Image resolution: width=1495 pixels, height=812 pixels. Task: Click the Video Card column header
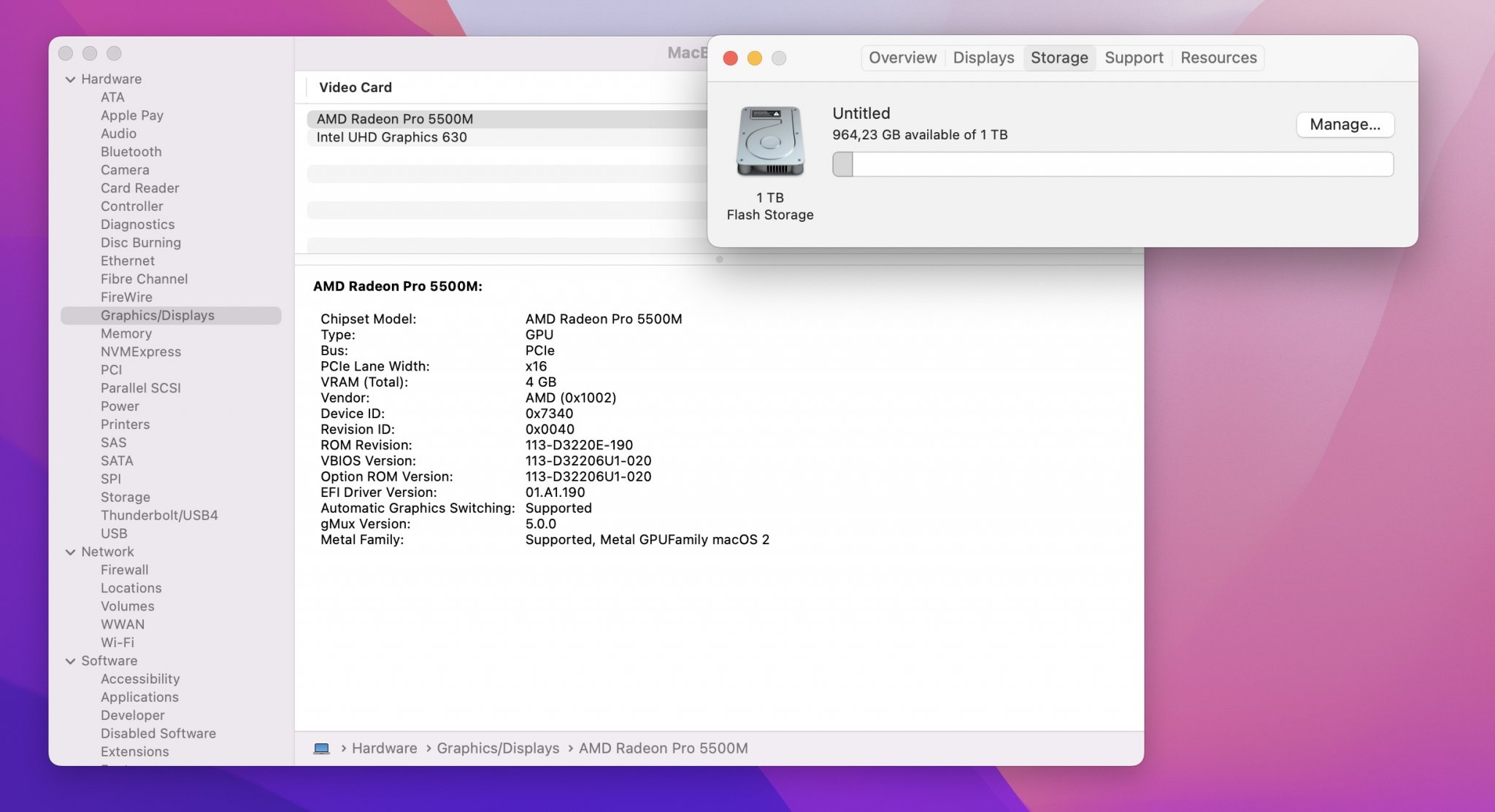tap(356, 88)
